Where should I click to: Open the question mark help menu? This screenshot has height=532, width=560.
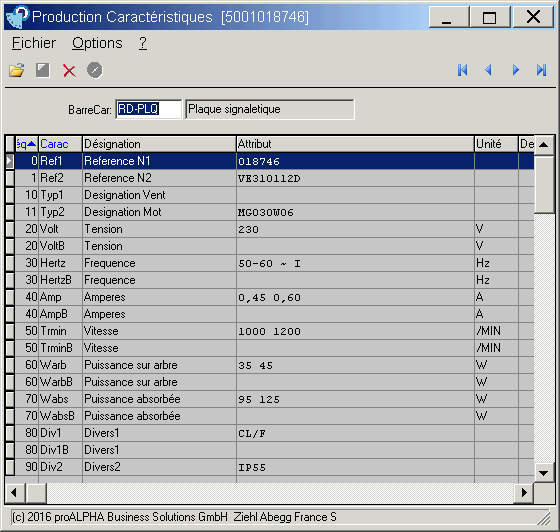pos(143,43)
